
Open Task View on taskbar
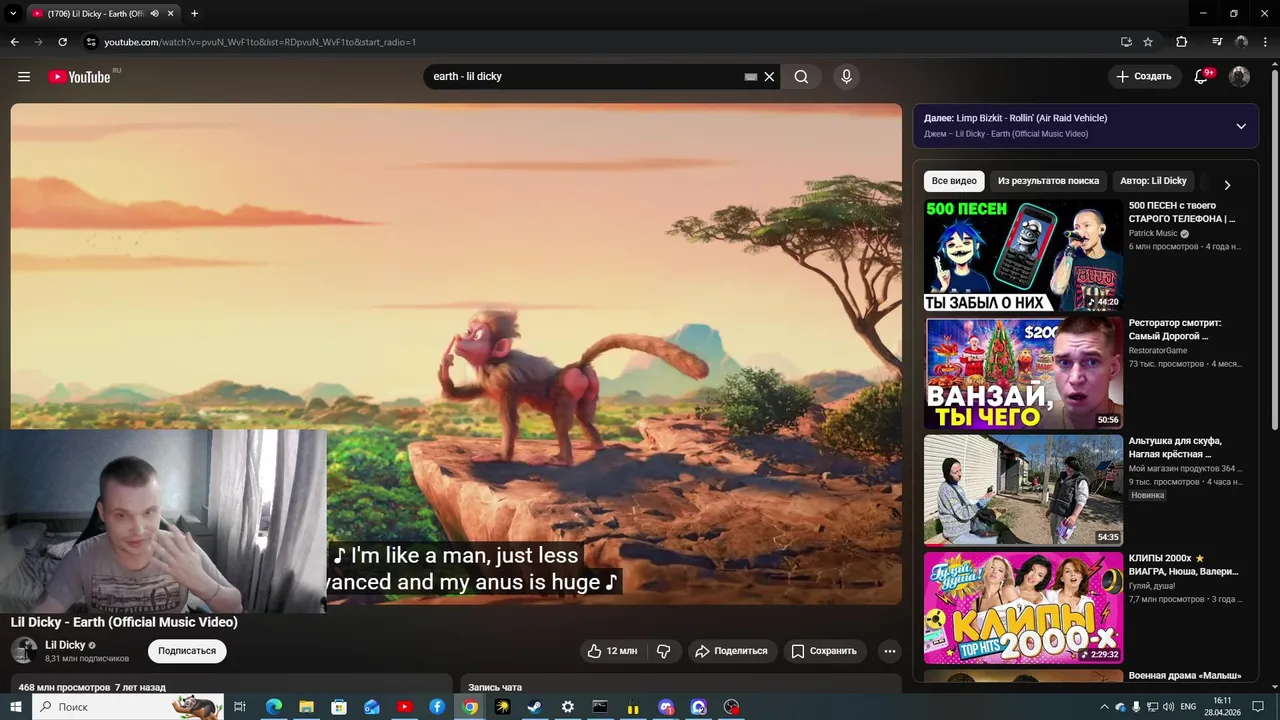pos(240,707)
